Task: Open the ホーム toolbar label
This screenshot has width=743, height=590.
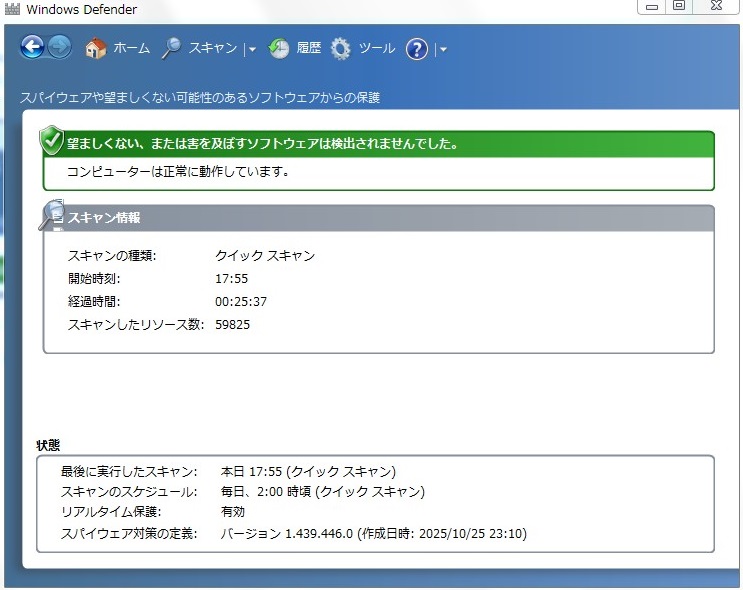Action: coord(131,48)
